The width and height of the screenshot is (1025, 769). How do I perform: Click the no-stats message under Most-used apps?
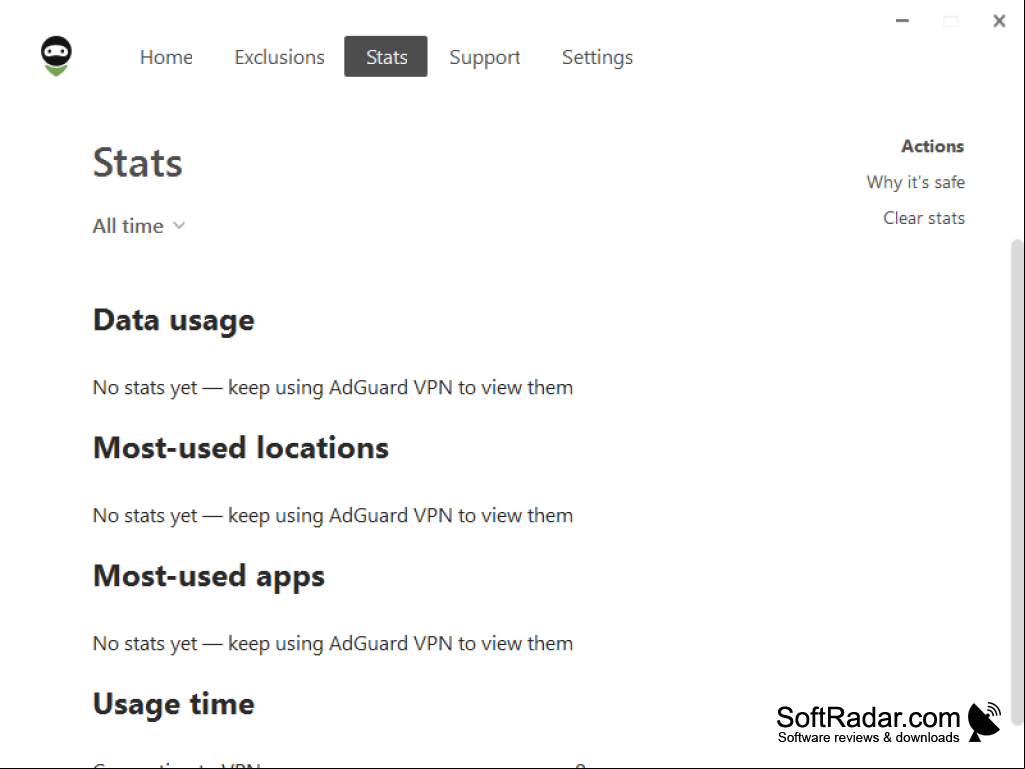[x=333, y=644]
